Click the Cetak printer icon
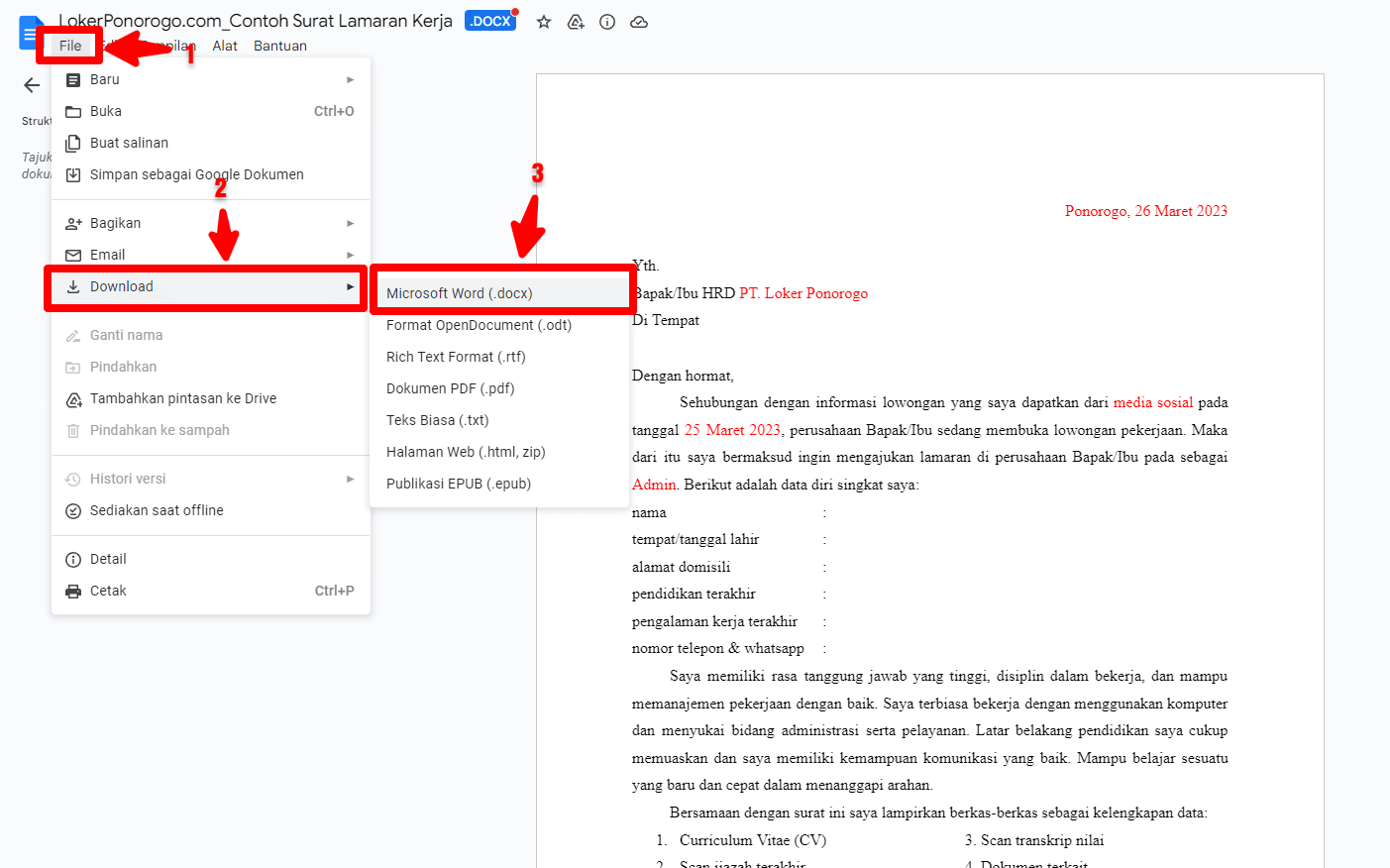The image size is (1390, 868). point(73,592)
